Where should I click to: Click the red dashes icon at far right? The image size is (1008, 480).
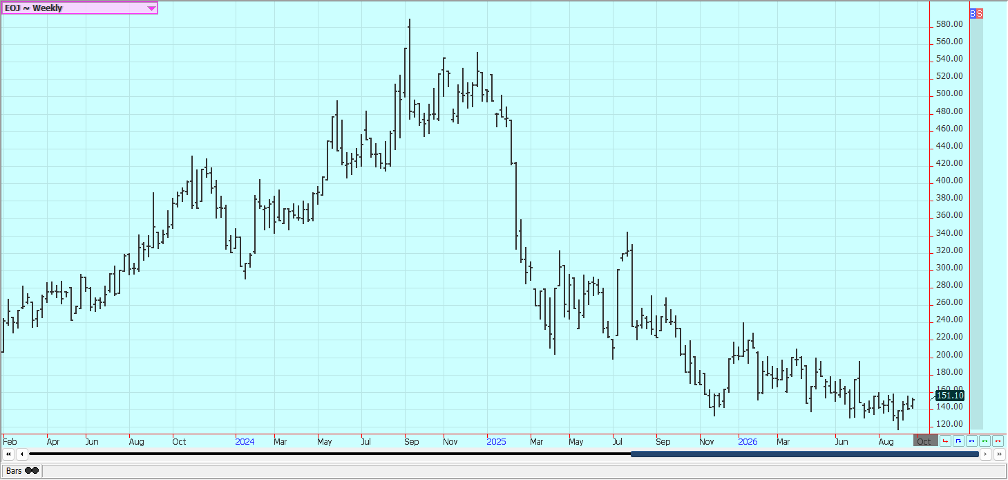click(x=998, y=441)
